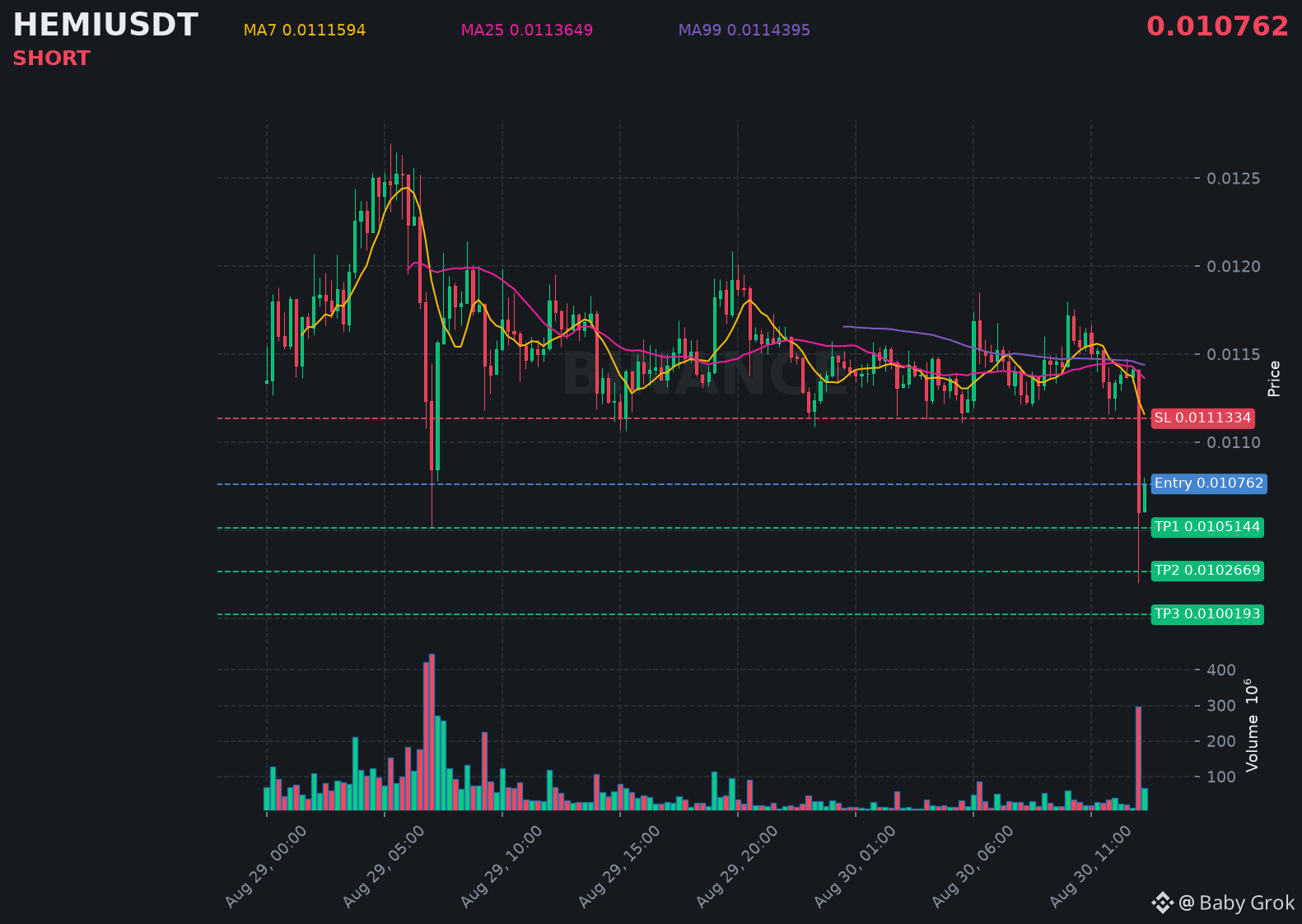Click the Price axis title
Viewport: 1302px width, 924px height.
point(1274,379)
